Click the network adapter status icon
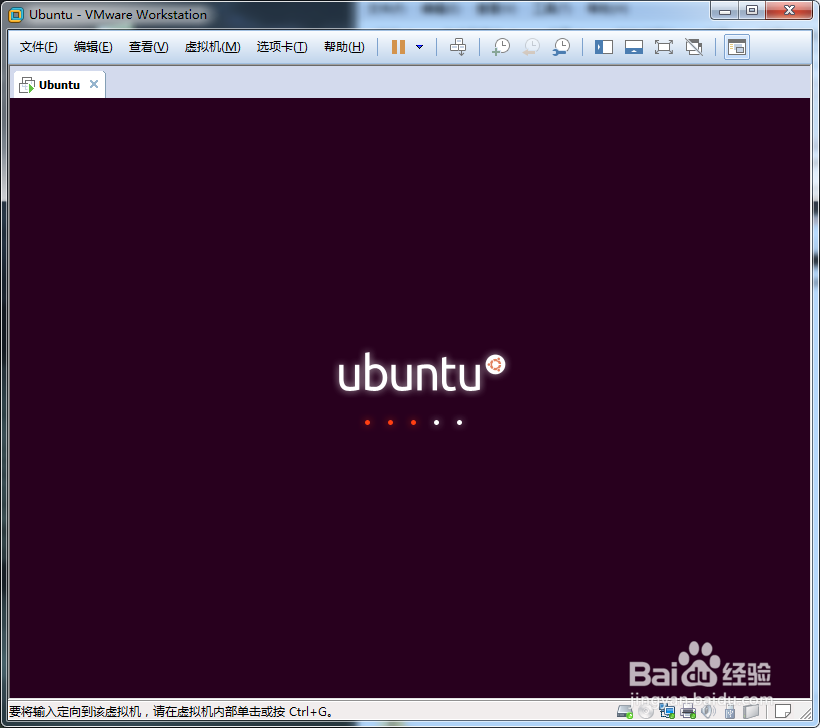820x728 pixels. tap(667, 711)
